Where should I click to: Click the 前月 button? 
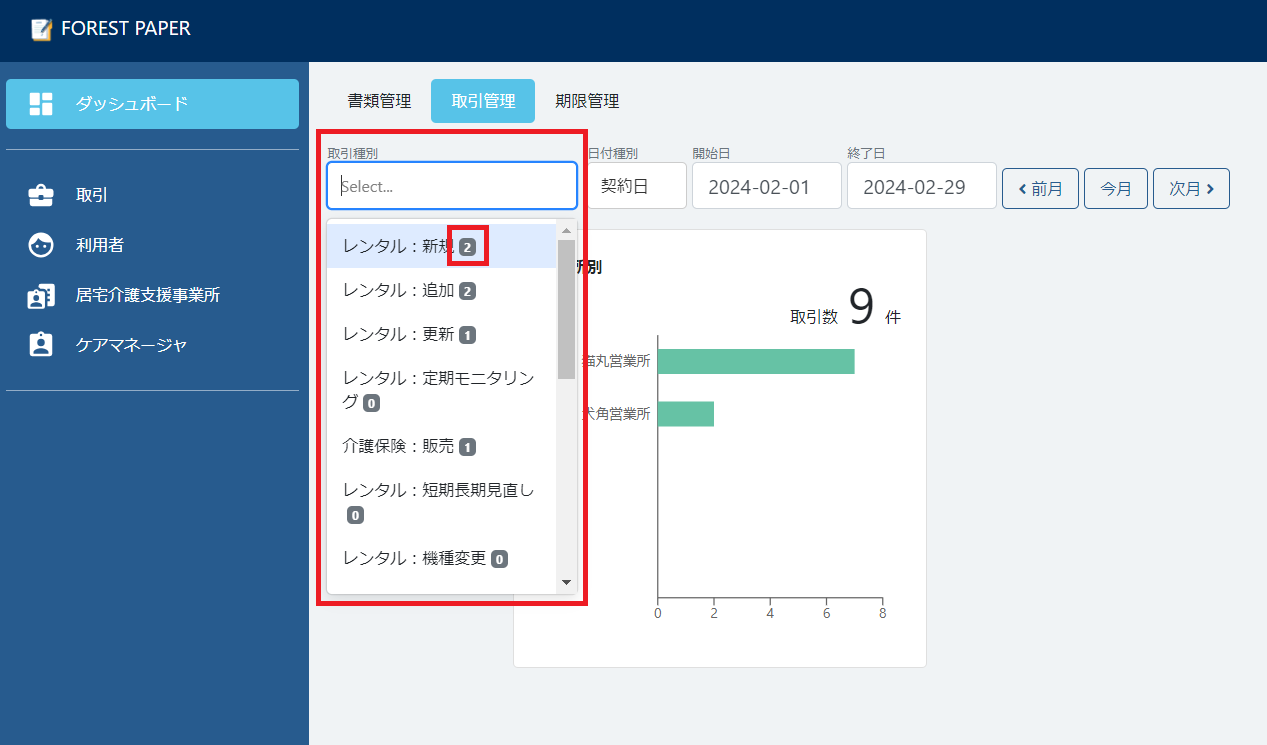pos(1040,188)
